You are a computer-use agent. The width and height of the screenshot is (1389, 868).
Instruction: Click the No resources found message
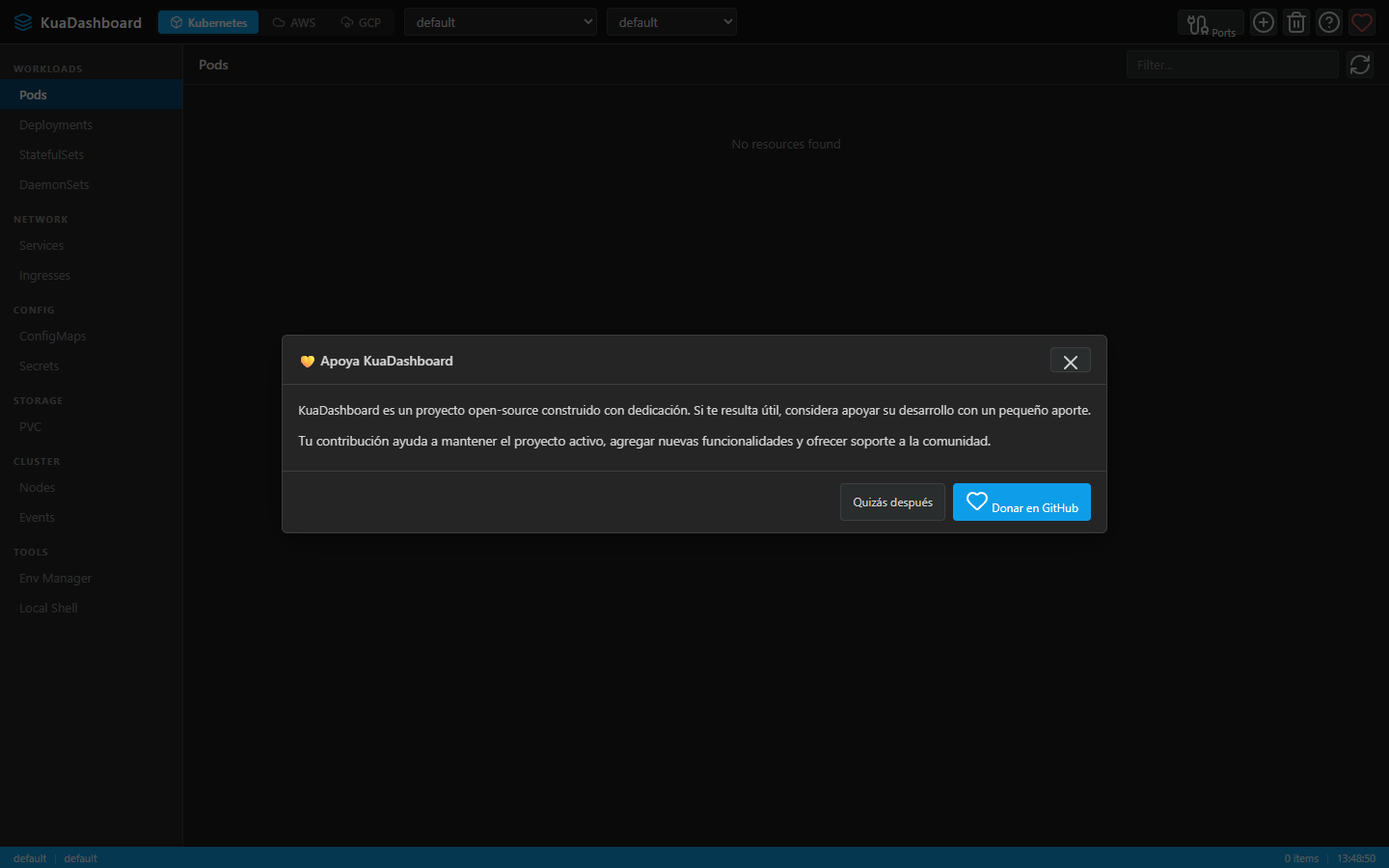tap(786, 144)
